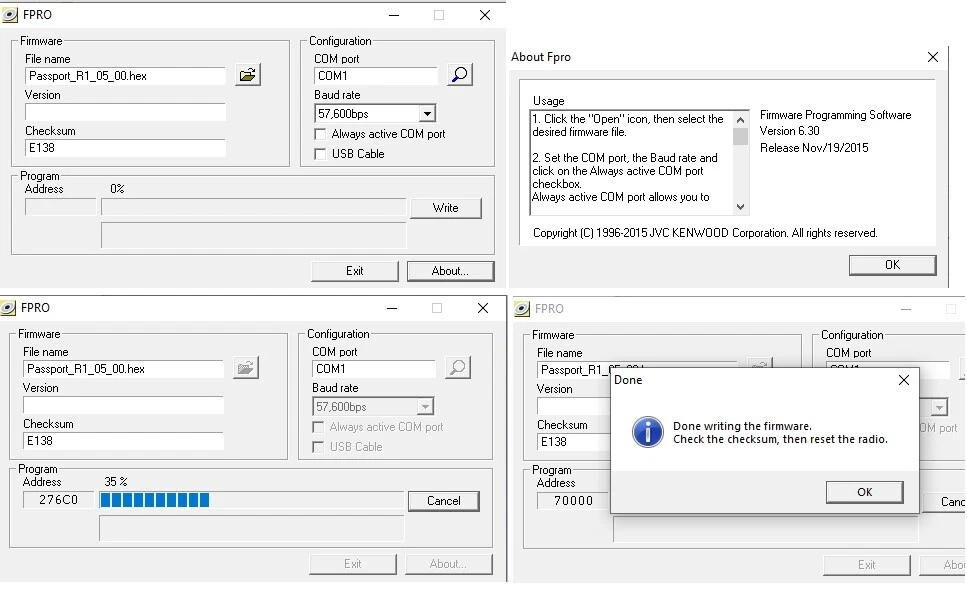The height and width of the screenshot is (596, 967).
Task: Click File name field in top FPRO window
Action: 125,76
